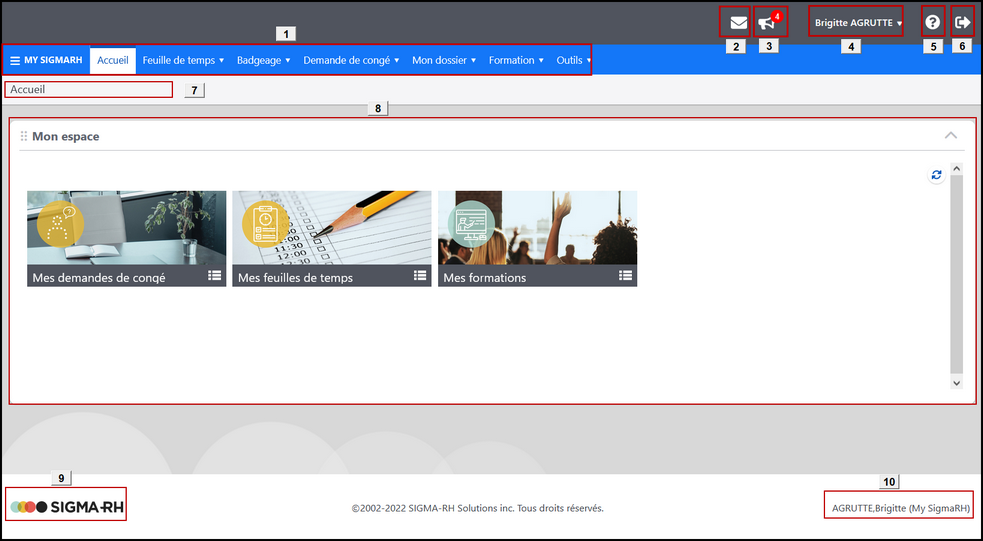Expand the Brigitte AGRUTTE user dropdown
Viewport: 983px width, 541px height.
tap(858, 22)
